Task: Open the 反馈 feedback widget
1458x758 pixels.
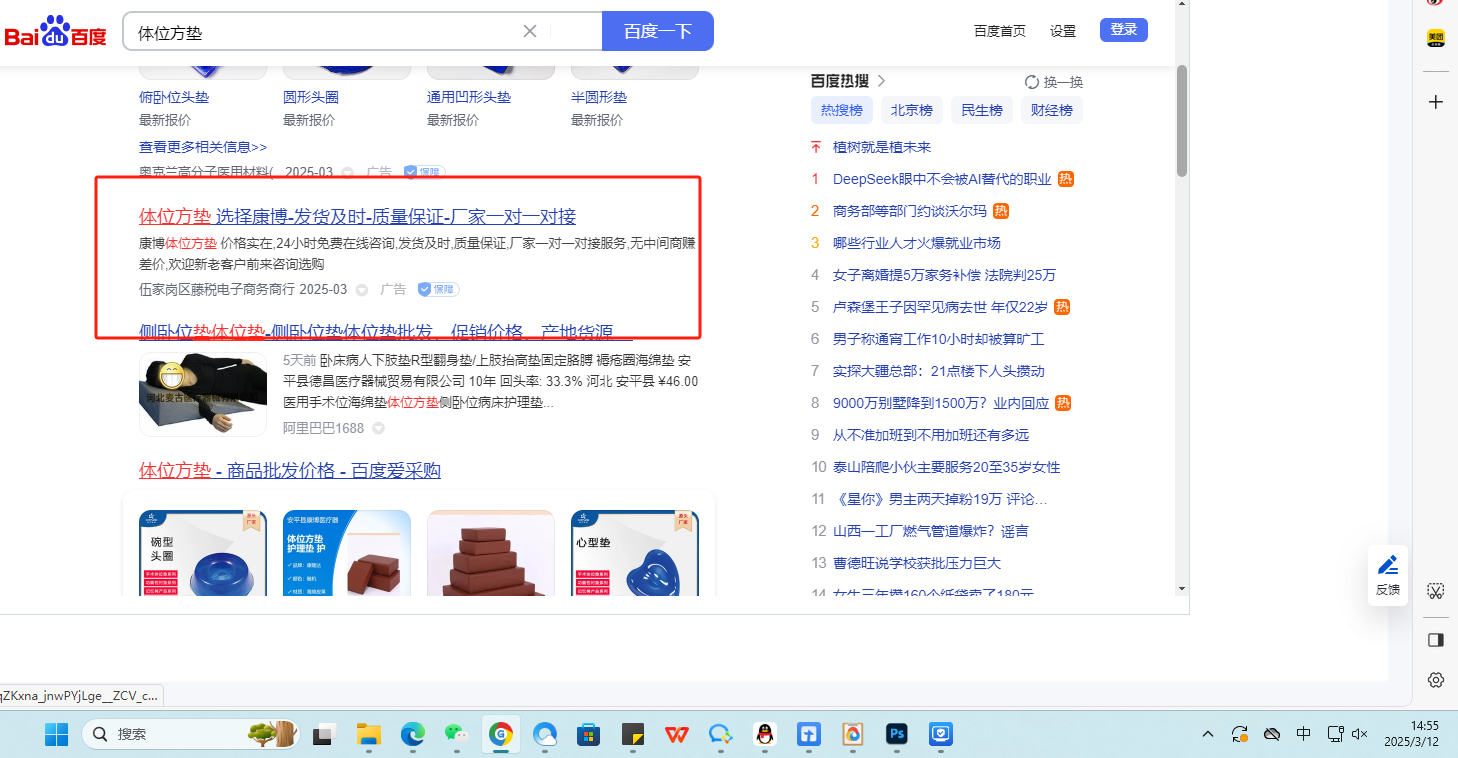Action: 1388,575
